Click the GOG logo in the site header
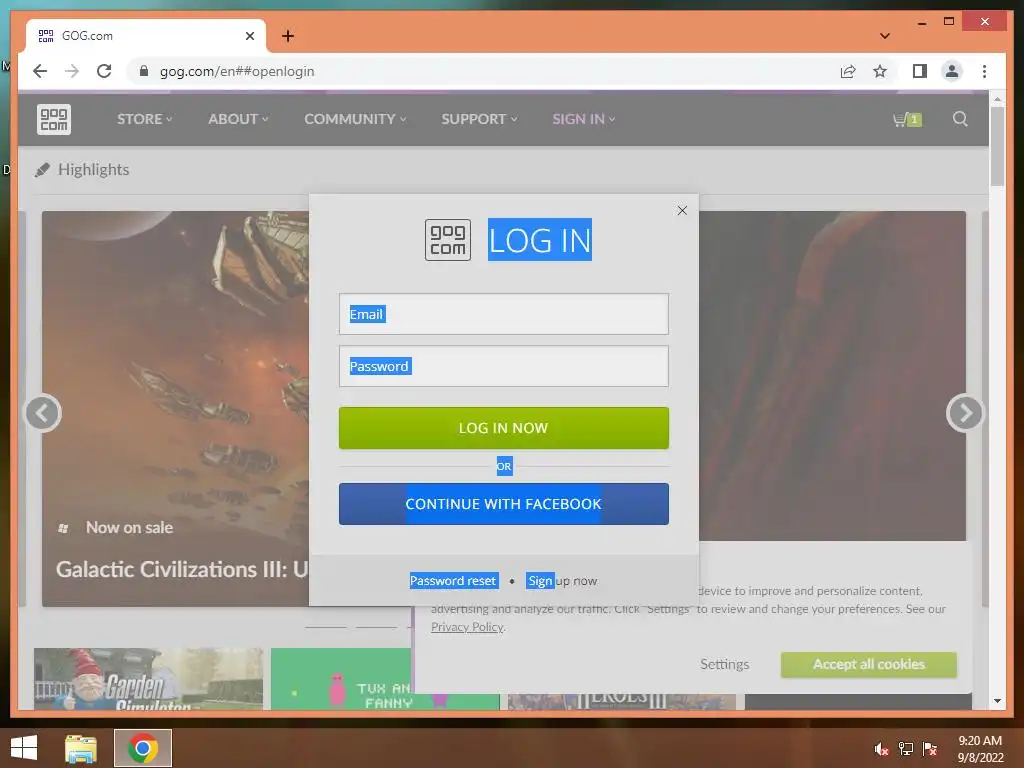1024x768 pixels. [54, 120]
